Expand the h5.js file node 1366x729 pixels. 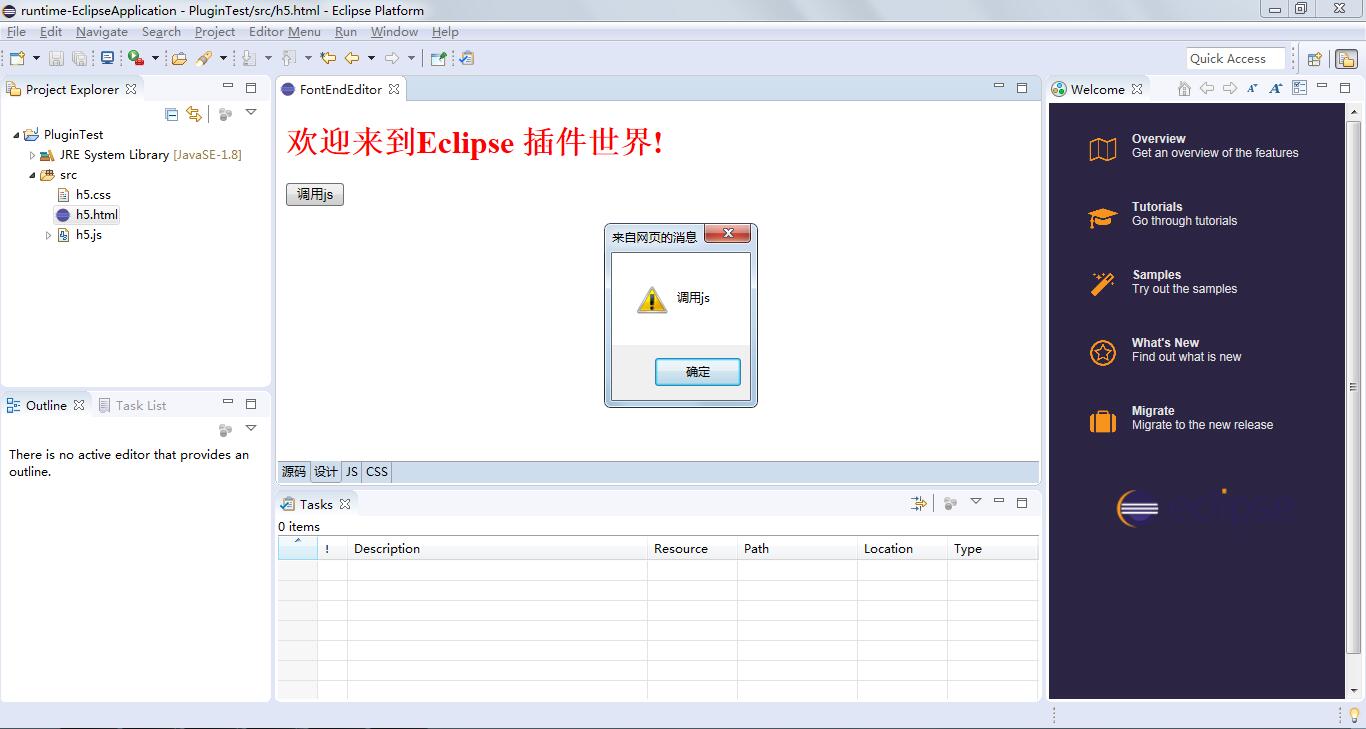(x=48, y=235)
